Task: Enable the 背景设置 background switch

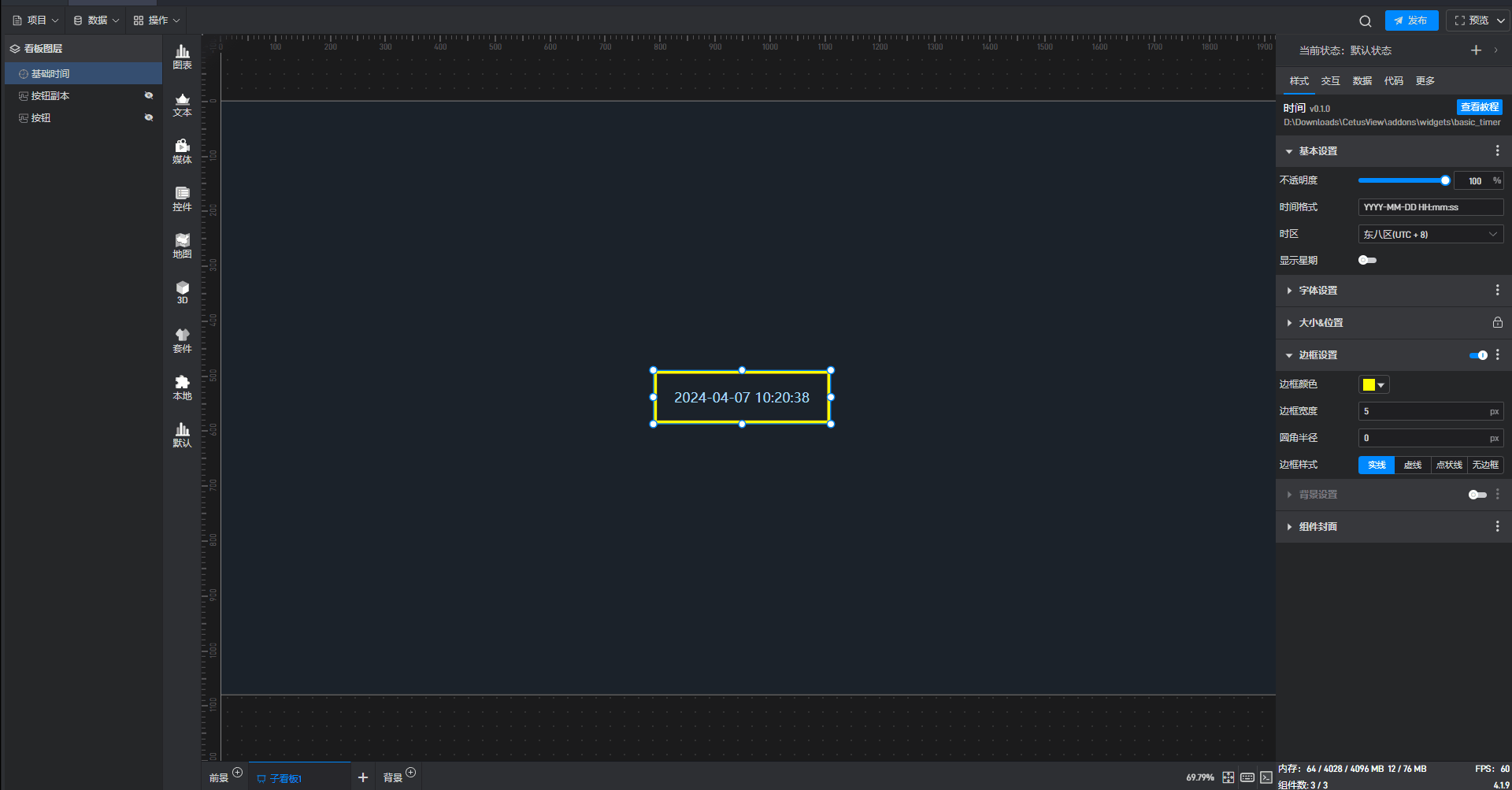Action: click(1477, 495)
